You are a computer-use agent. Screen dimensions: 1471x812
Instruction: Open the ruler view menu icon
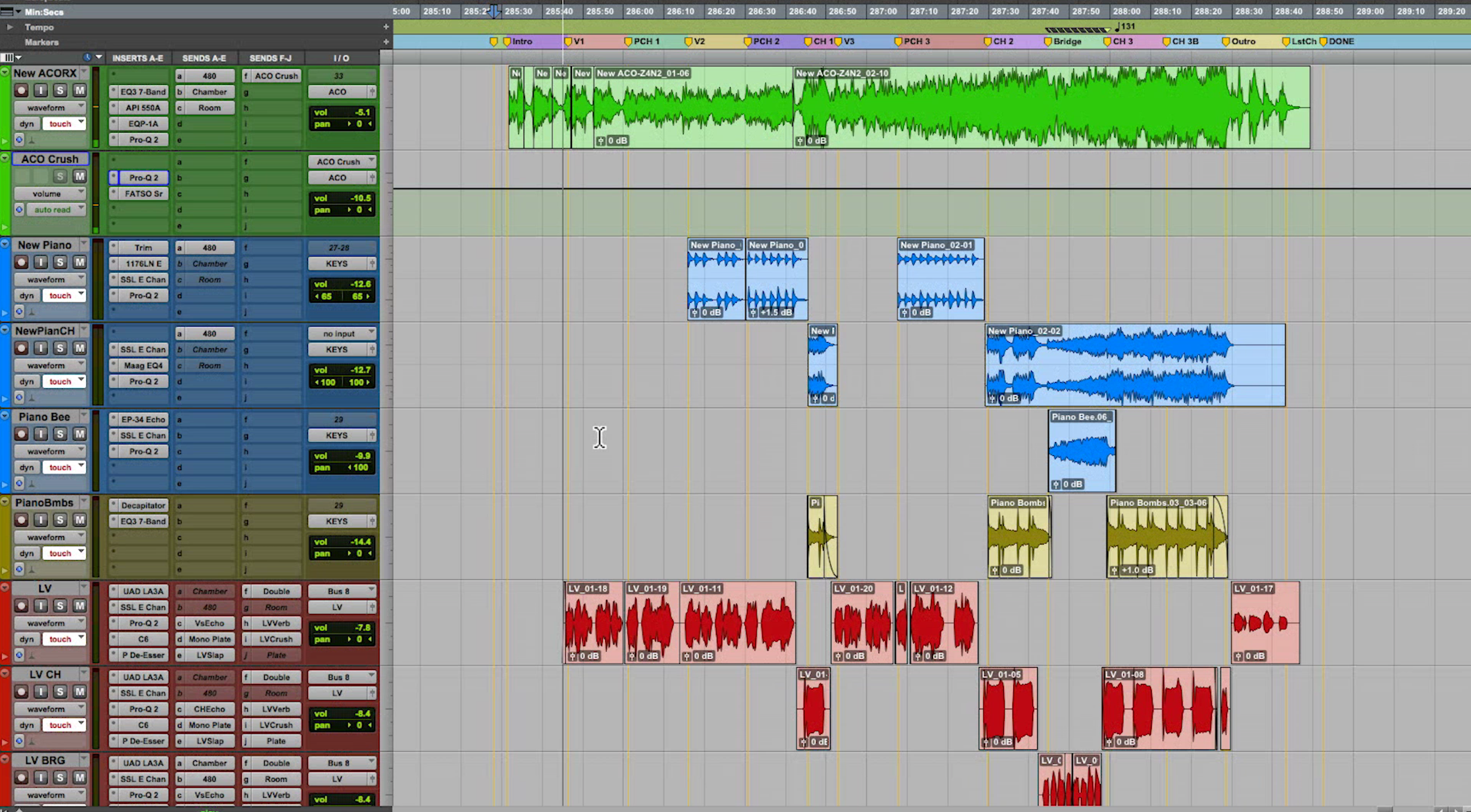(x=10, y=12)
